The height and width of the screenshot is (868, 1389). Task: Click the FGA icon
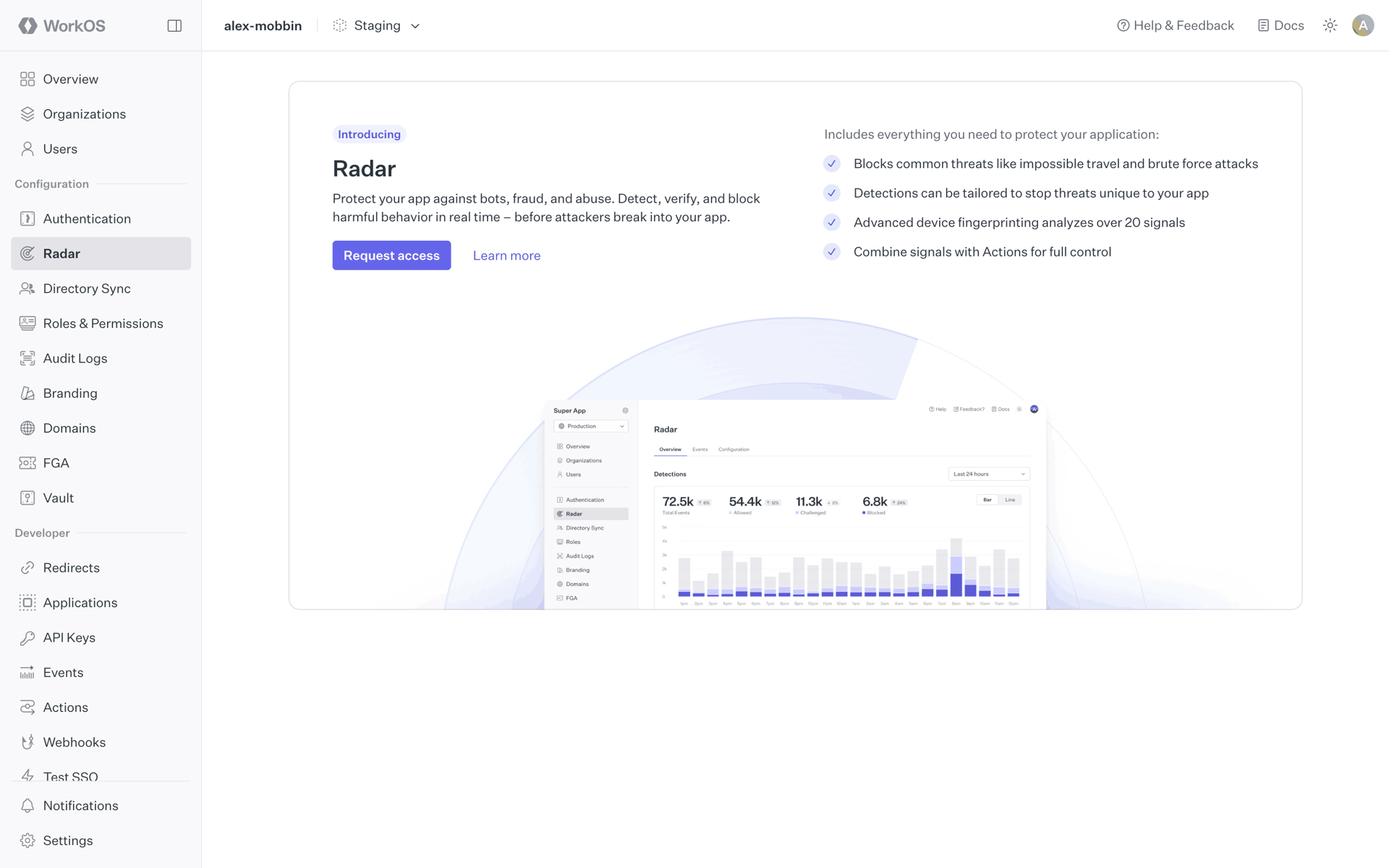coord(27,463)
